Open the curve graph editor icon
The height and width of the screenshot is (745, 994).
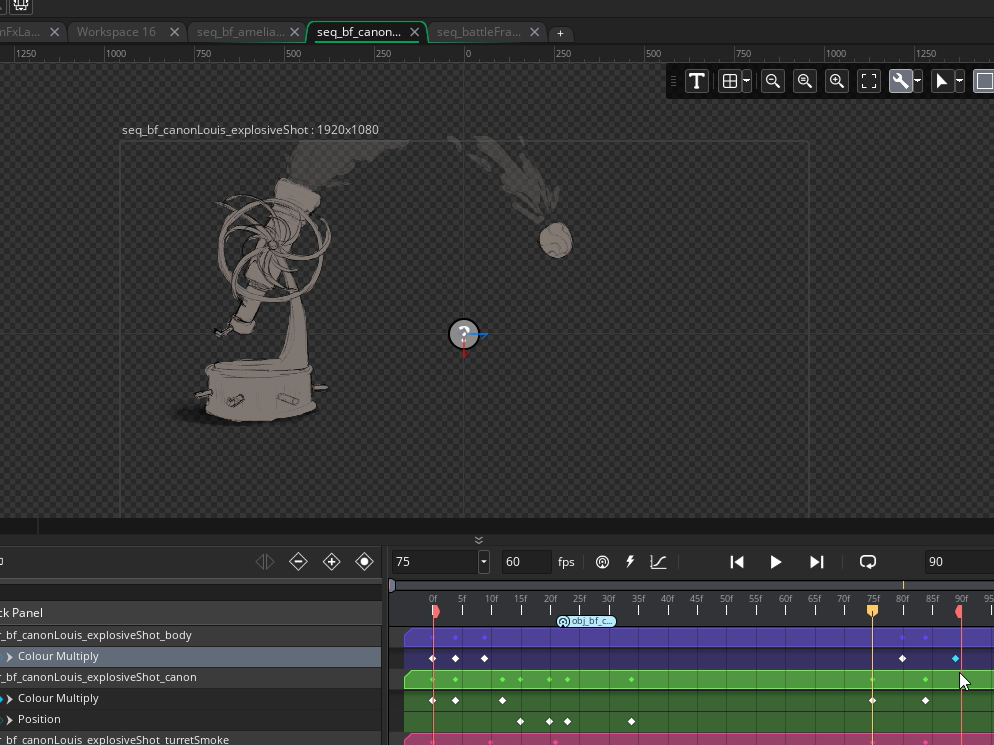coord(658,562)
